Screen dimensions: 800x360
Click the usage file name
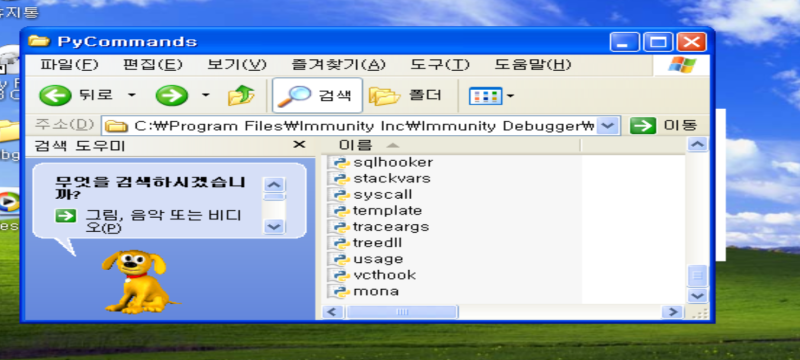[x=378, y=260]
